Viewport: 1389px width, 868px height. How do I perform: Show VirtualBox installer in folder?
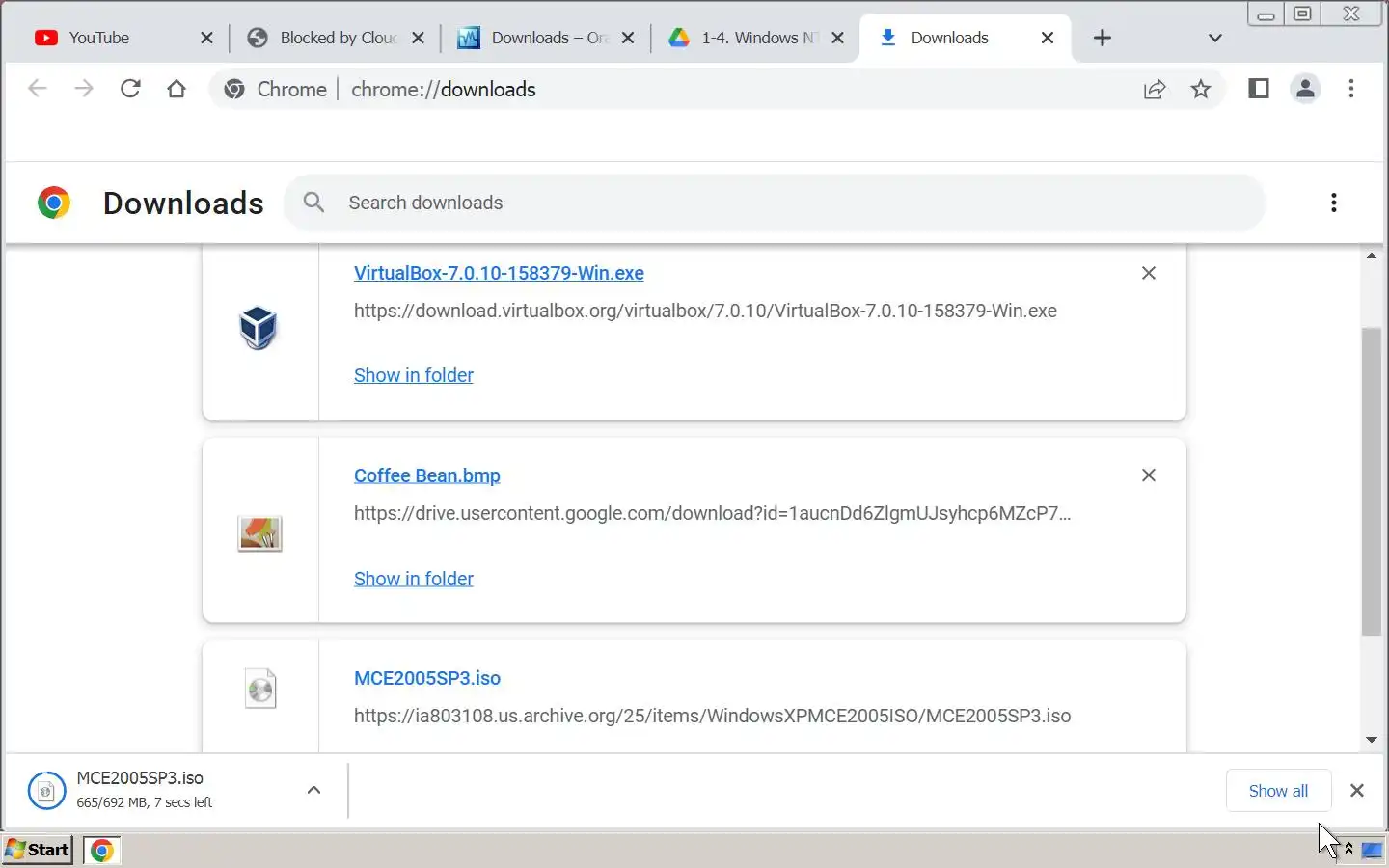414,375
